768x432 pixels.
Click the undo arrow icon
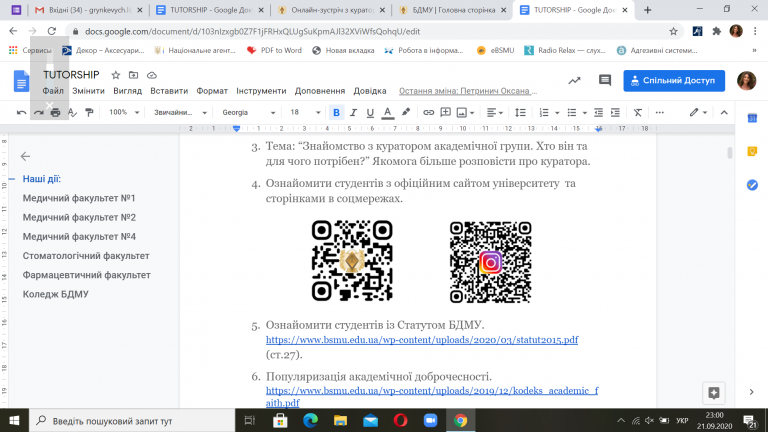coord(21,113)
